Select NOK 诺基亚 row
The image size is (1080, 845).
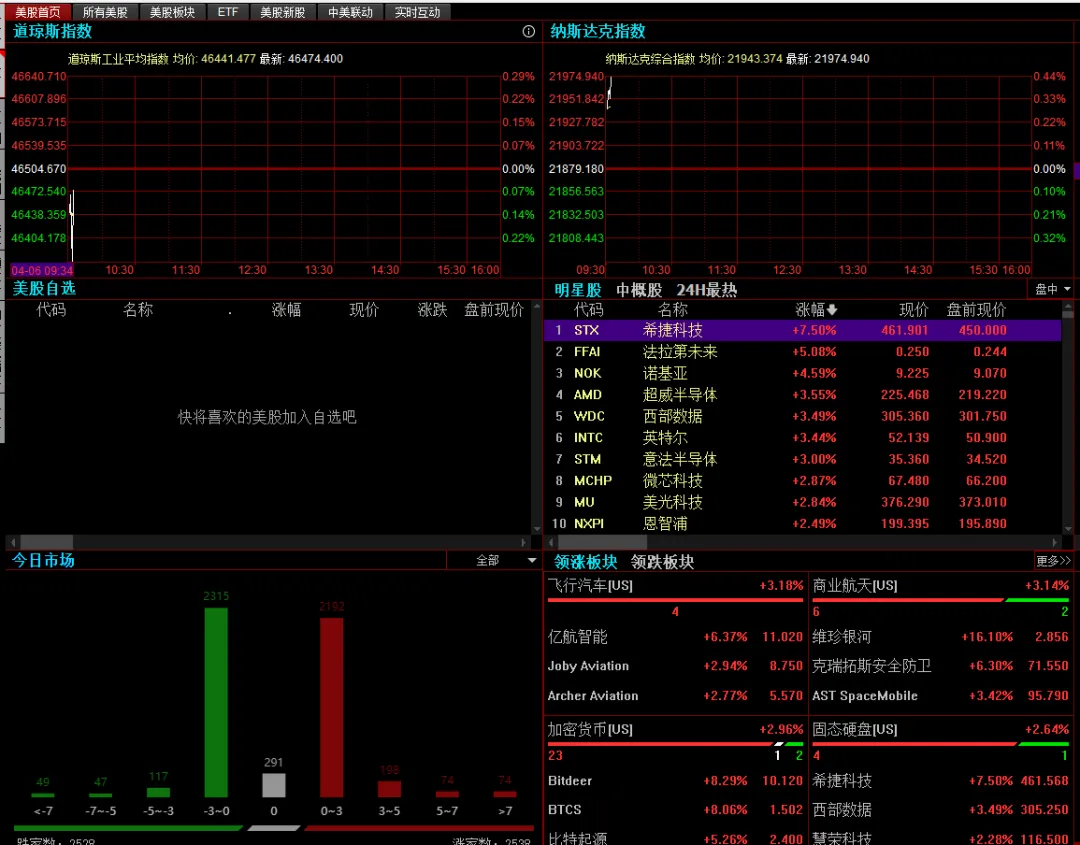(x=802, y=373)
